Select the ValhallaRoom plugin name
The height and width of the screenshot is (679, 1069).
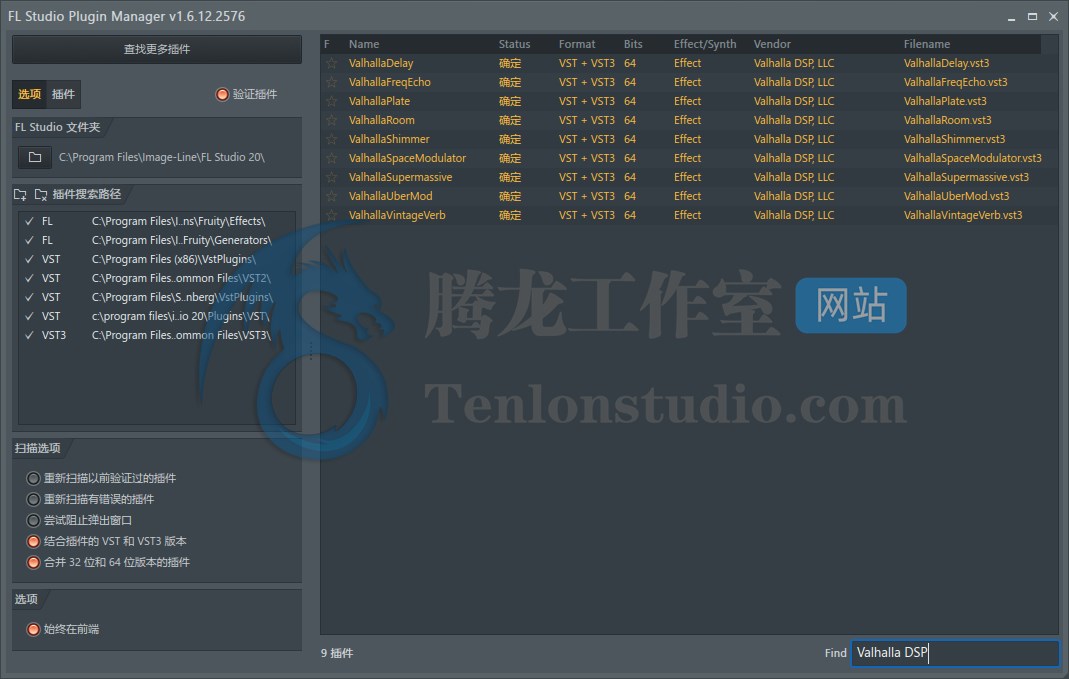click(381, 120)
